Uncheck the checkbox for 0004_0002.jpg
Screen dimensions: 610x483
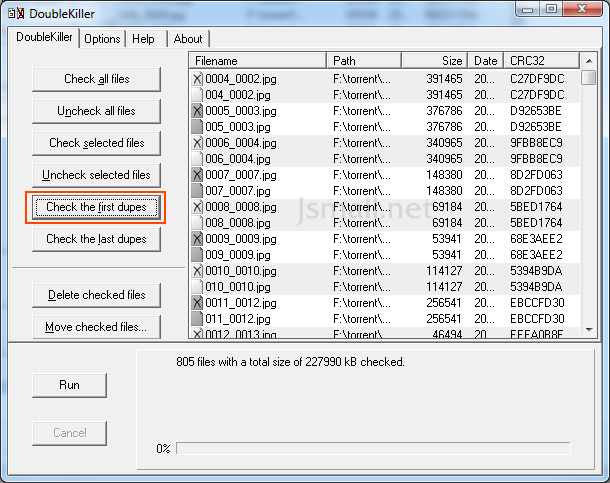click(197, 79)
